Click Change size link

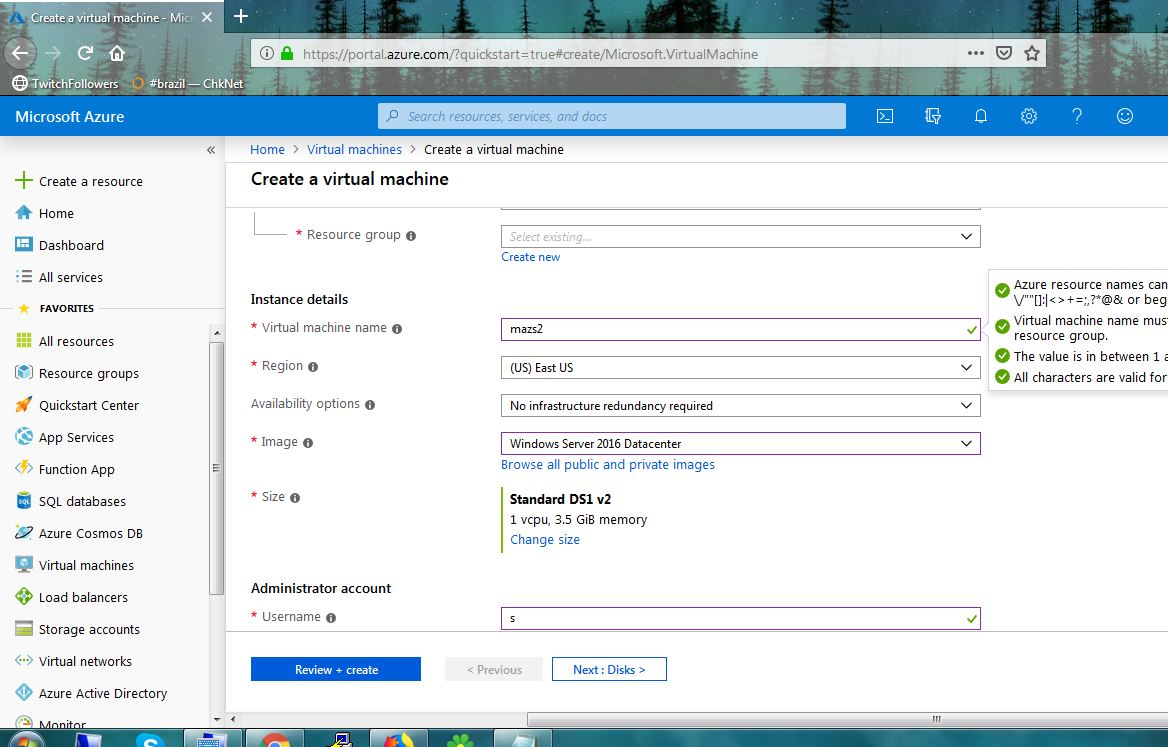(x=545, y=540)
